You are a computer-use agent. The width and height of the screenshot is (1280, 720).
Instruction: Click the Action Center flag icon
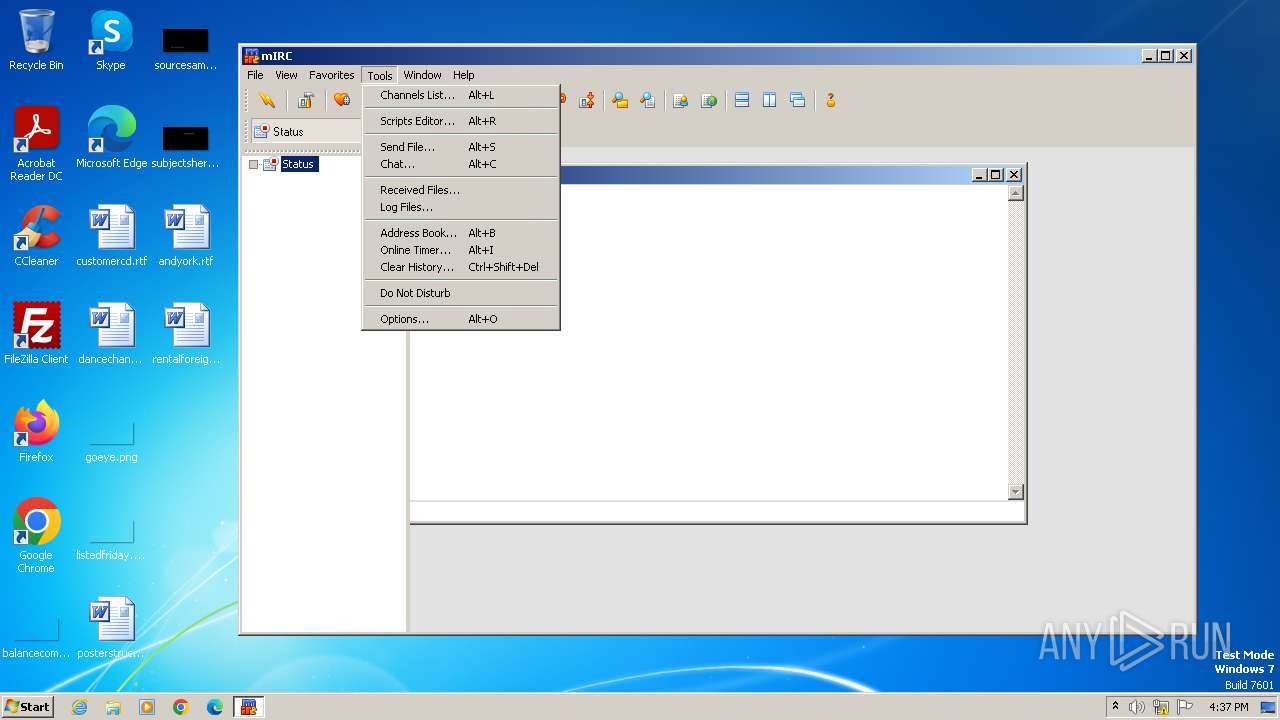click(1185, 707)
